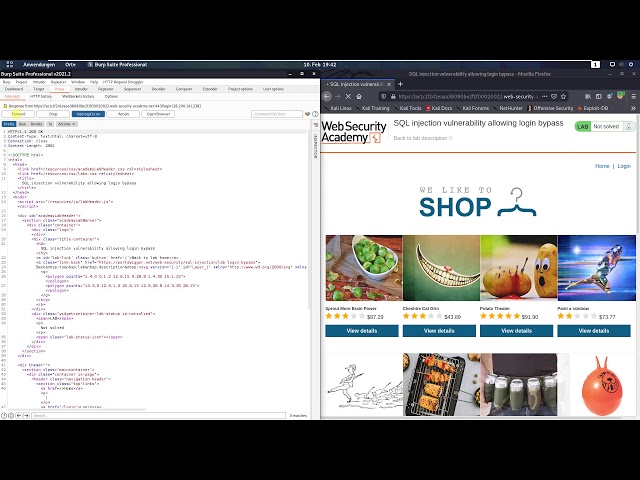This screenshot has height=480, width=640.
Task: Click the padlock icon in URL bar
Action: pyautogui.click(x=393, y=97)
